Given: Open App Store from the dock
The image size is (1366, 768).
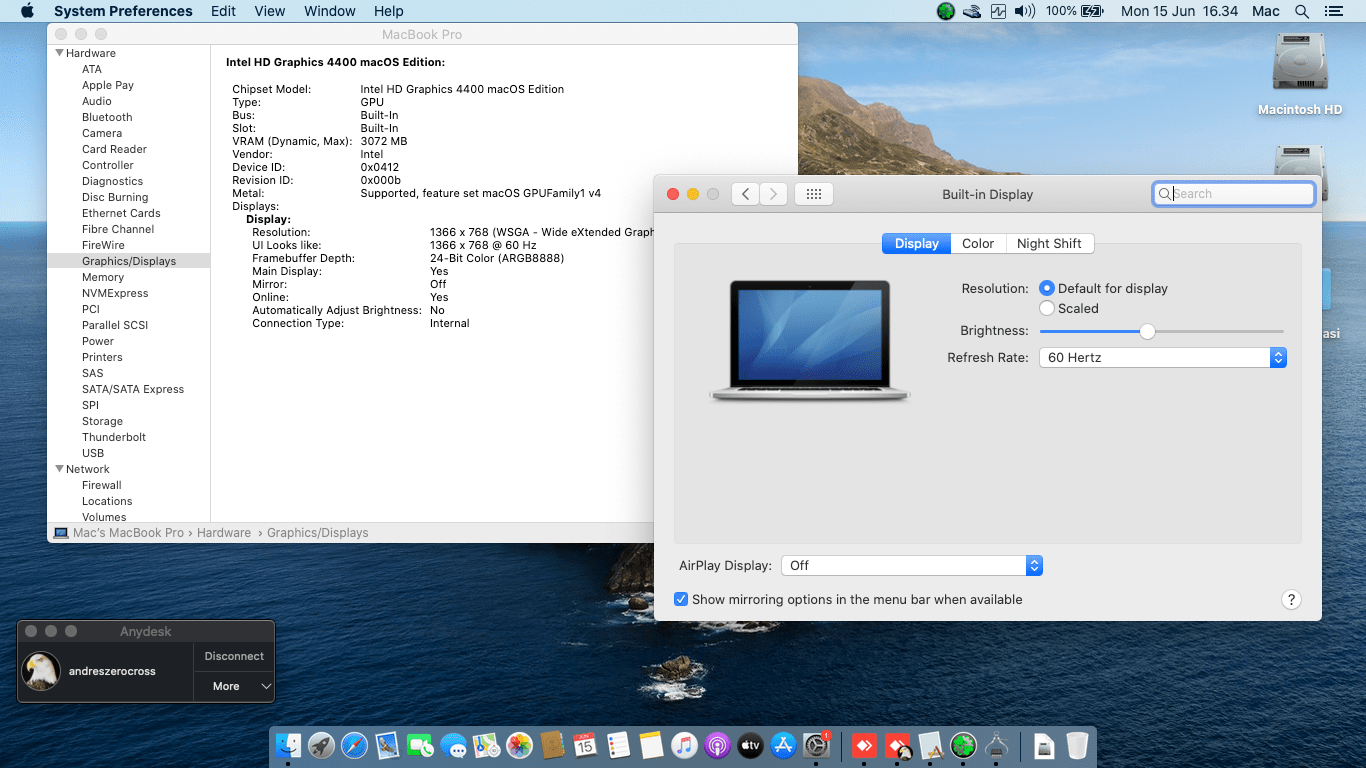Looking at the screenshot, I should point(783,745).
